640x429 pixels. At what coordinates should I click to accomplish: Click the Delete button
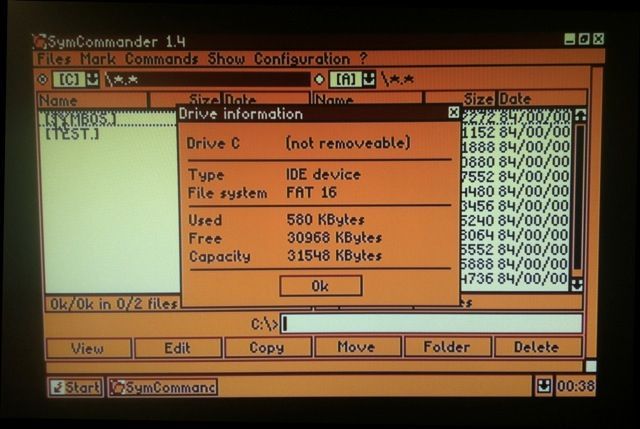538,347
